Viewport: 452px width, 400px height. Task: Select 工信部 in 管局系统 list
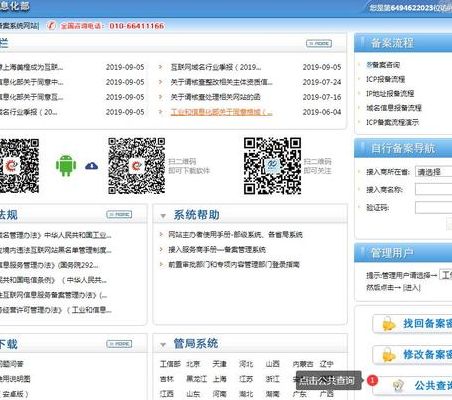click(x=170, y=364)
